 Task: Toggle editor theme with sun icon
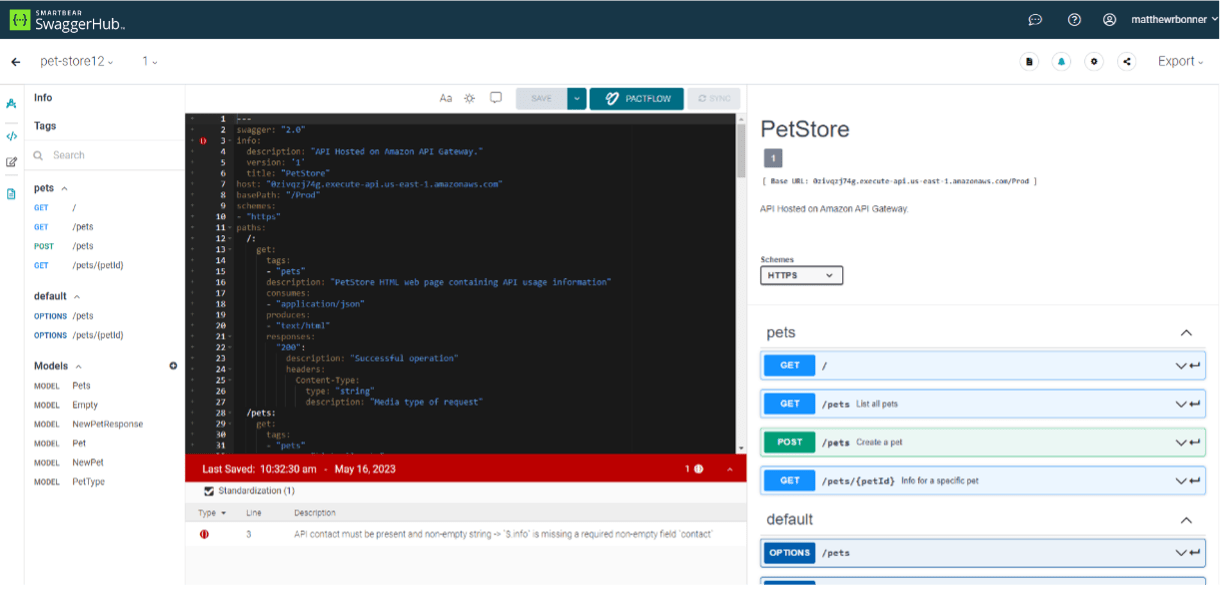point(470,98)
